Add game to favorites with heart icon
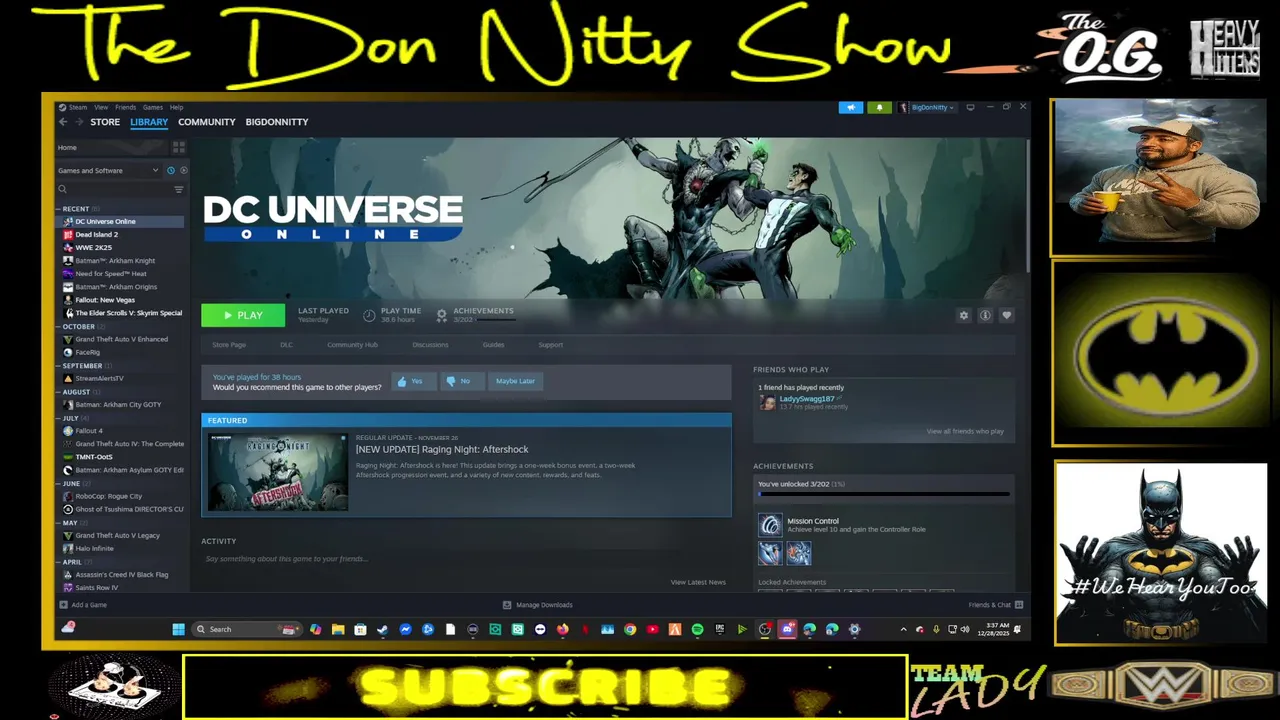1280x720 pixels. (1007, 315)
